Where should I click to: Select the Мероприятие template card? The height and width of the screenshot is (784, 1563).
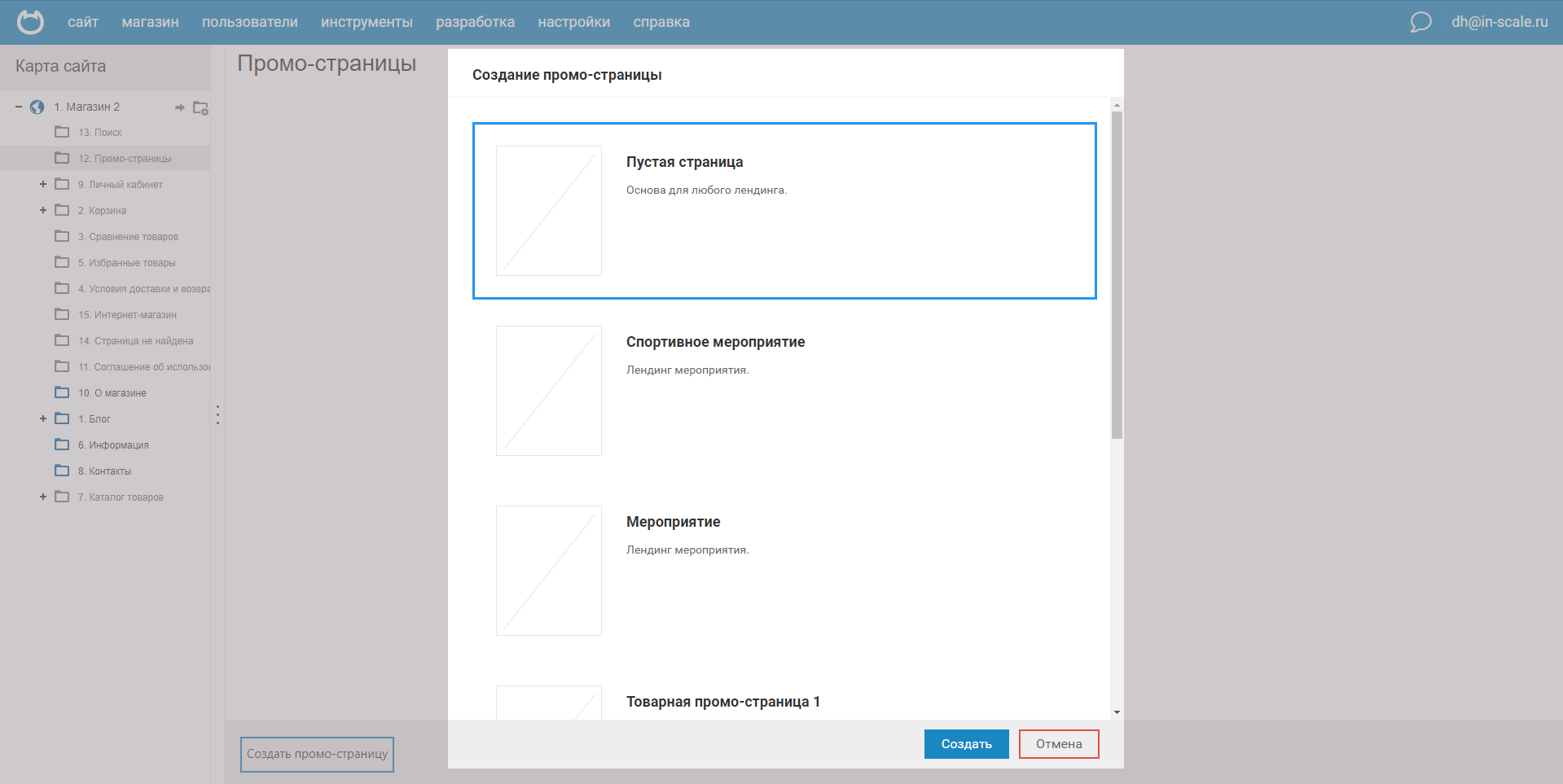pyautogui.click(x=784, y=571)
